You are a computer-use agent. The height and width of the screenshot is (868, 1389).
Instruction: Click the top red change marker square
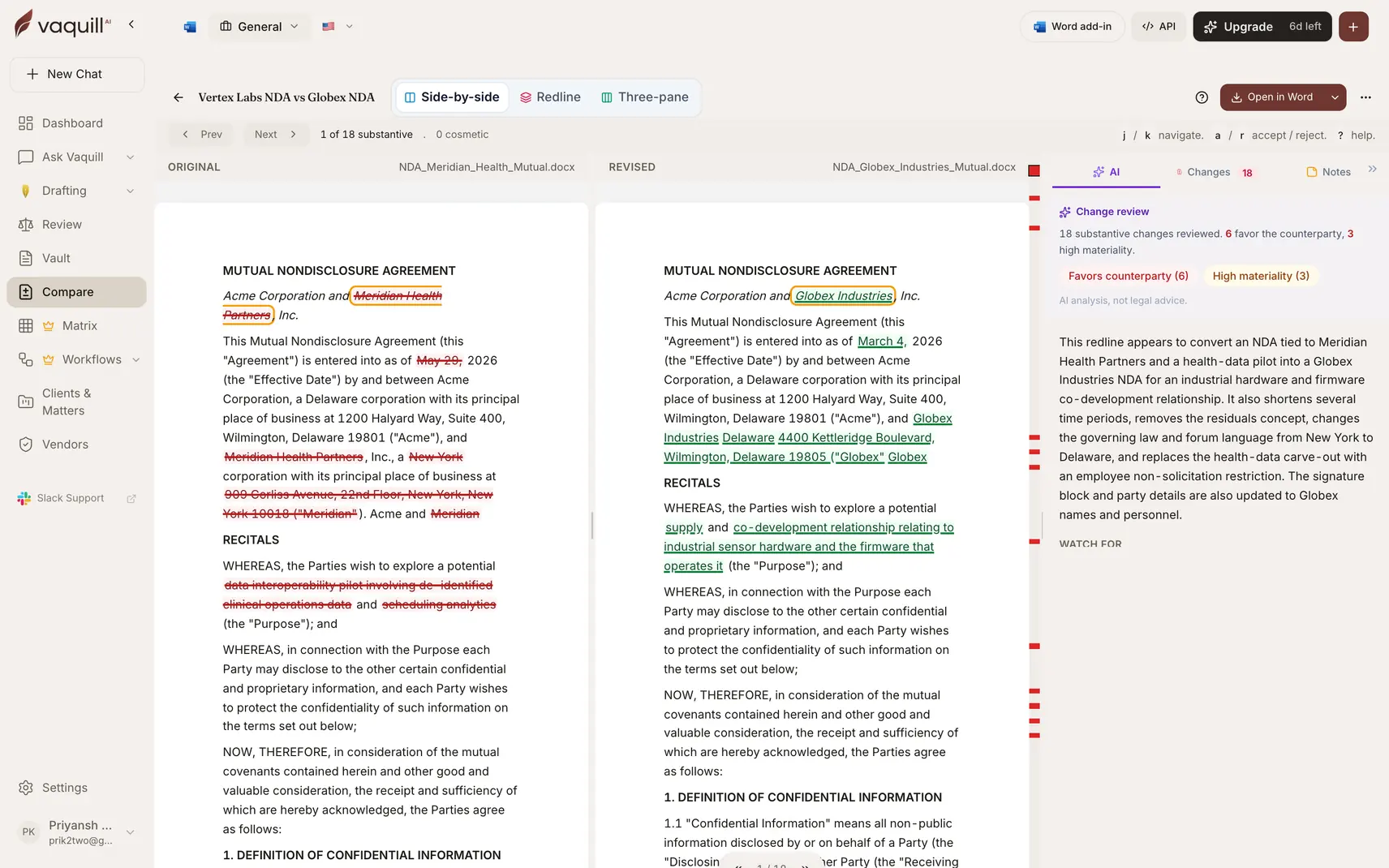1034,171
